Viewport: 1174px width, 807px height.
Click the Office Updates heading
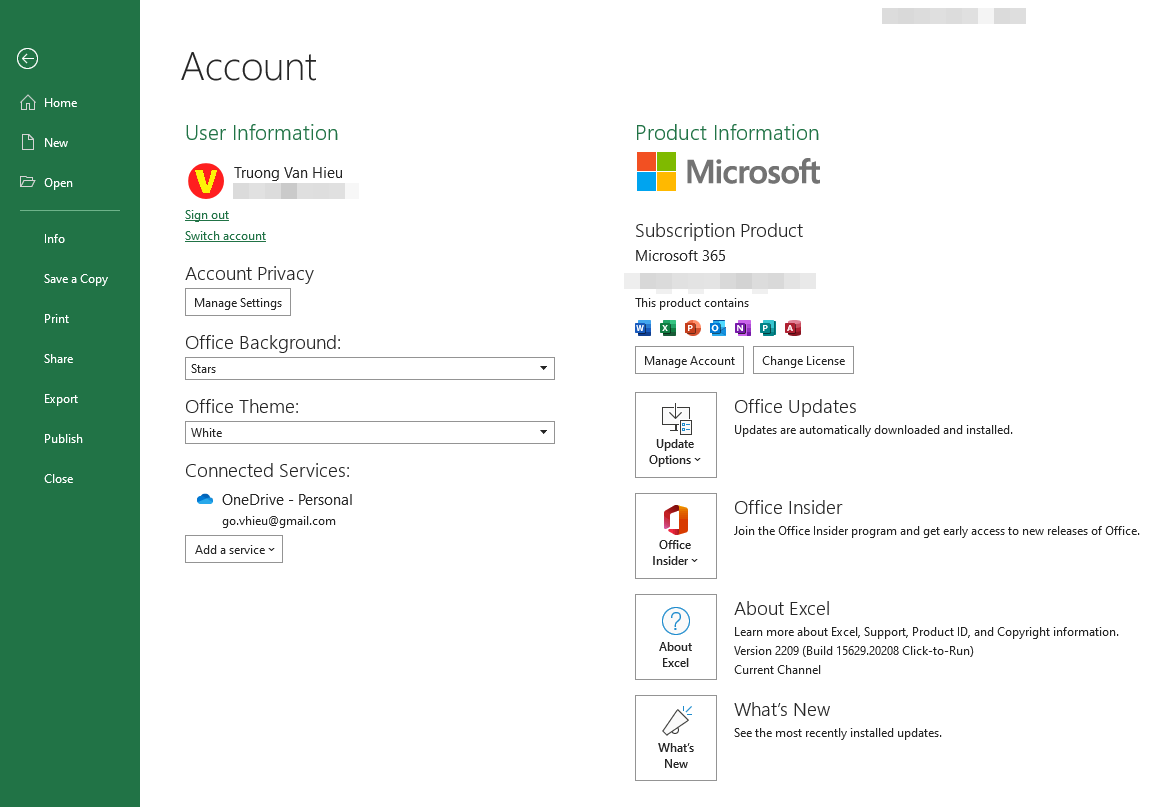click(795, 406)
